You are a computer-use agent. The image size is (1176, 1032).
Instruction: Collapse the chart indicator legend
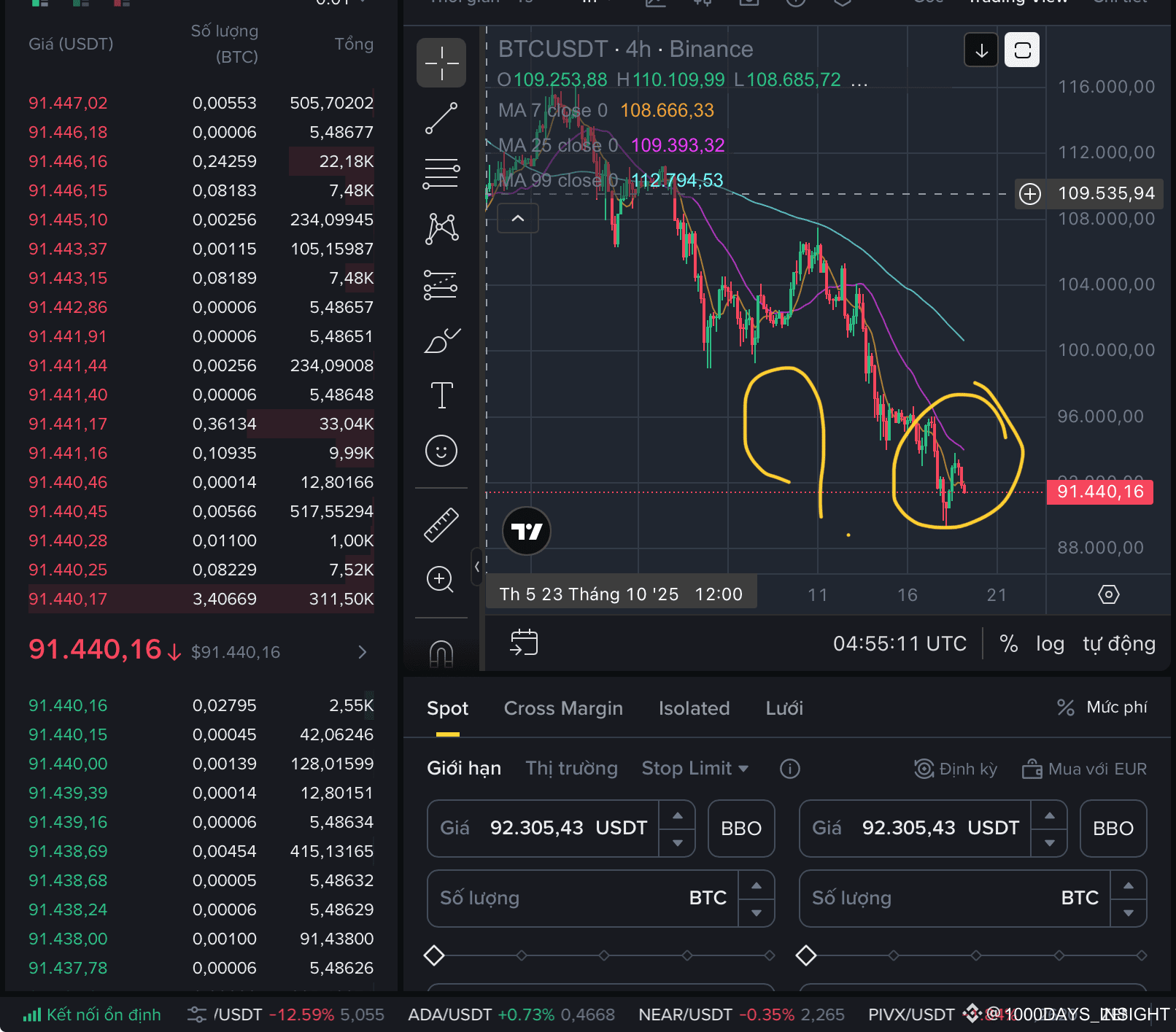518,218
